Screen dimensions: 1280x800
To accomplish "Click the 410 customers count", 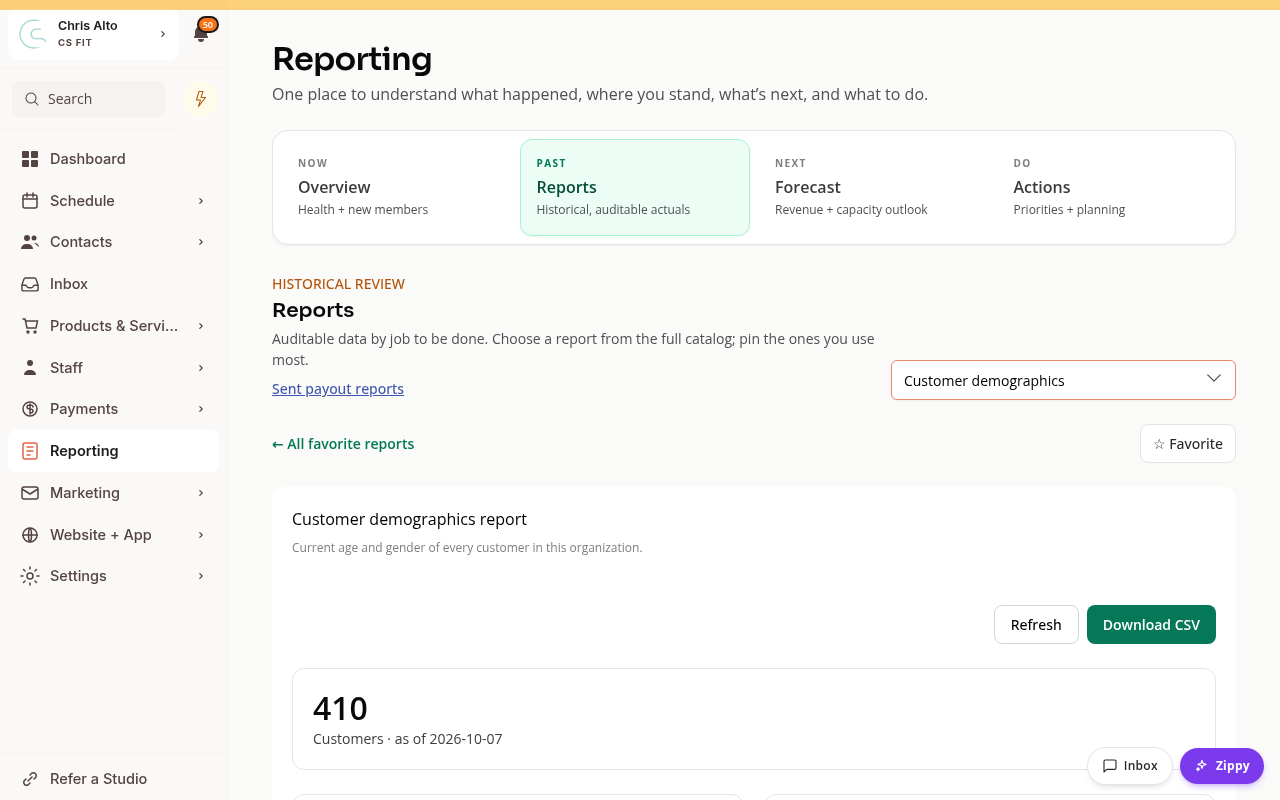I will tap(340, 709).
